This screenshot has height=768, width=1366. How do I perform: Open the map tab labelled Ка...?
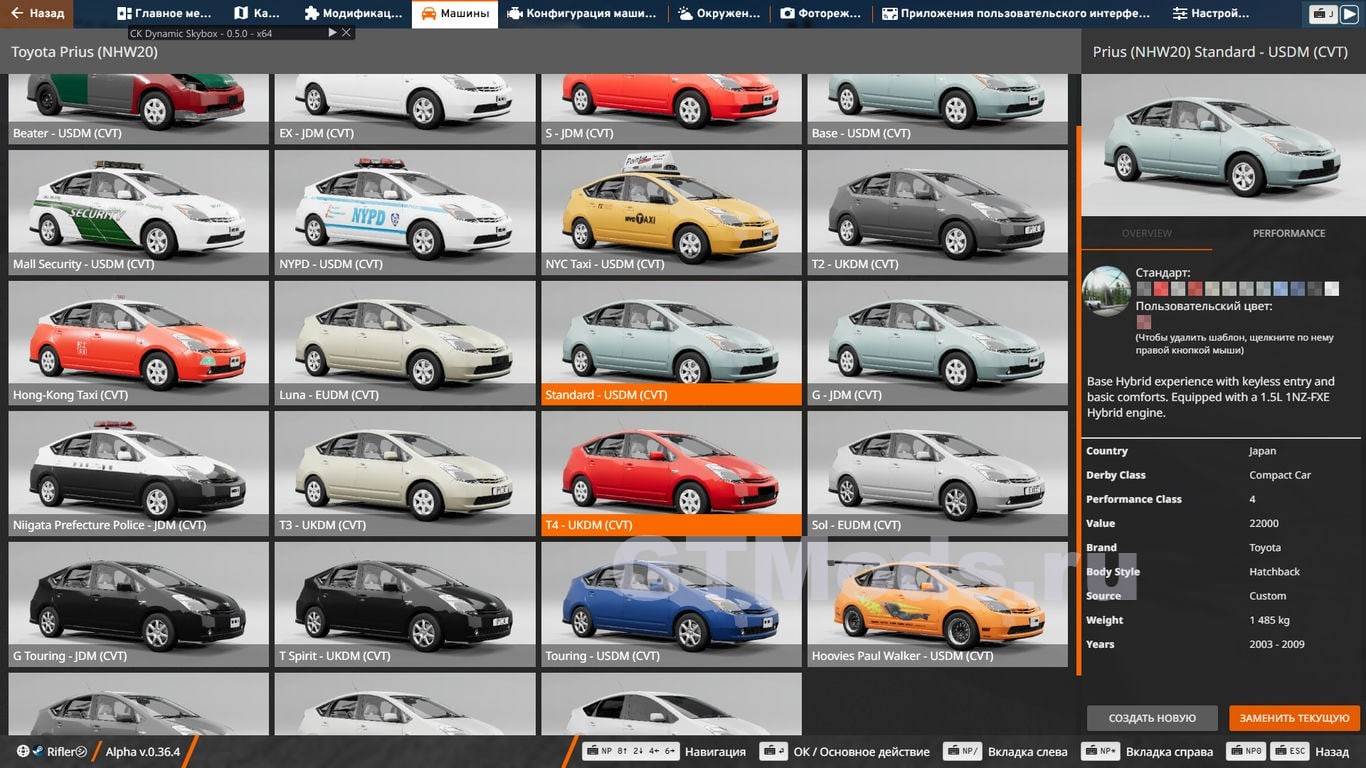tap(257, 14)
